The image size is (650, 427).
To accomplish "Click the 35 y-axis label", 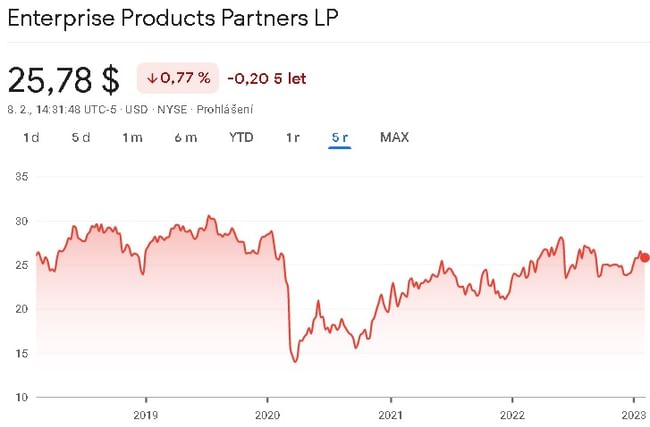I will (21, 177).
